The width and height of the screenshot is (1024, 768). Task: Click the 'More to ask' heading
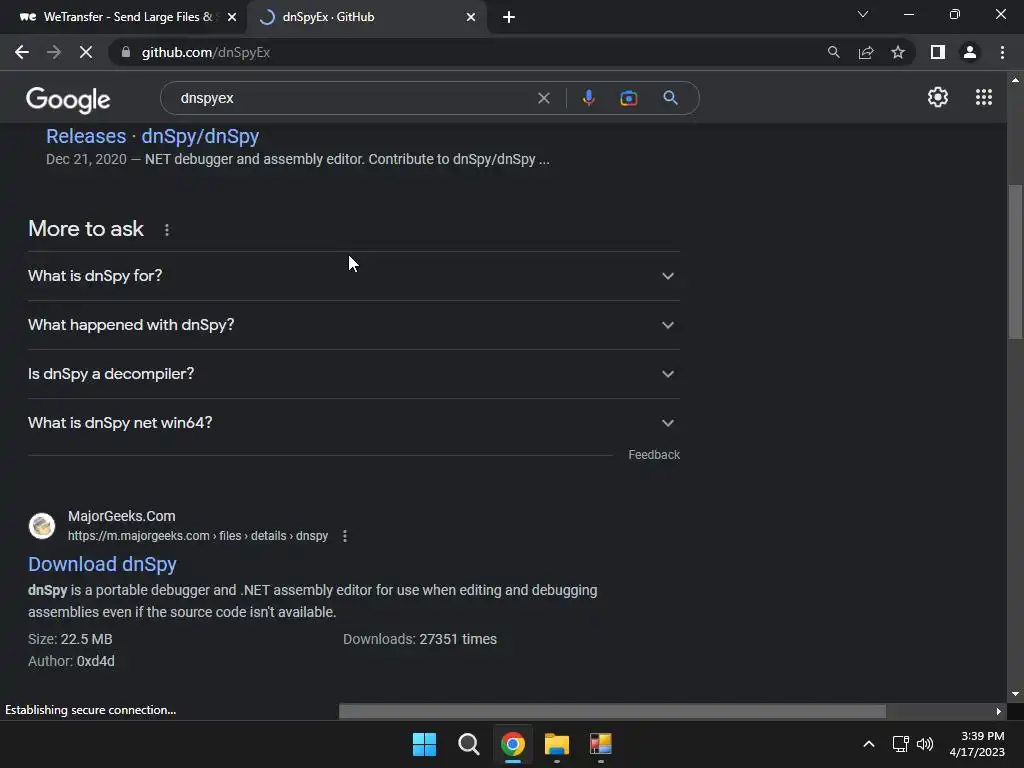pos(86,229)
